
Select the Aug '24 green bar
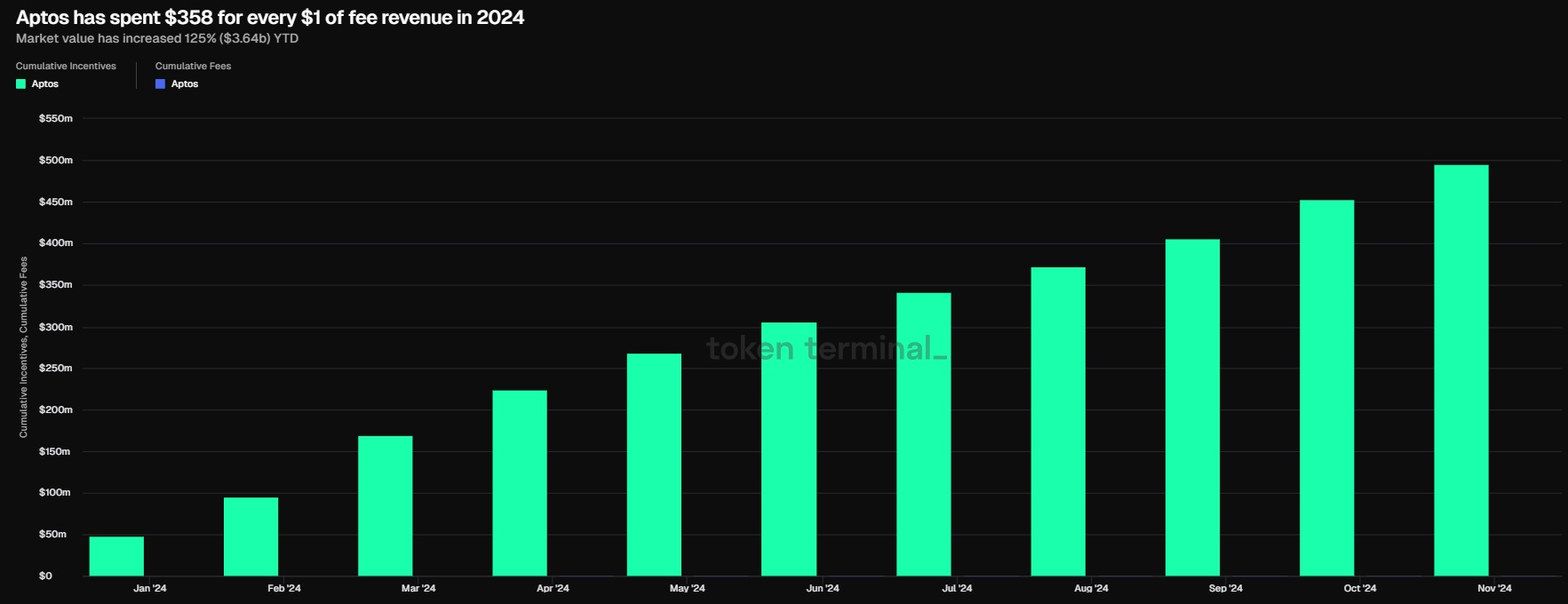coord(1057,421)
